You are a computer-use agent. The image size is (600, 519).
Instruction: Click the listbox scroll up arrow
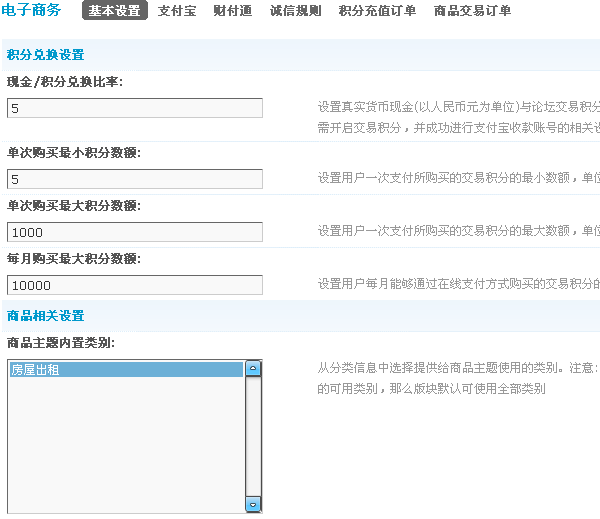point(253,368)
